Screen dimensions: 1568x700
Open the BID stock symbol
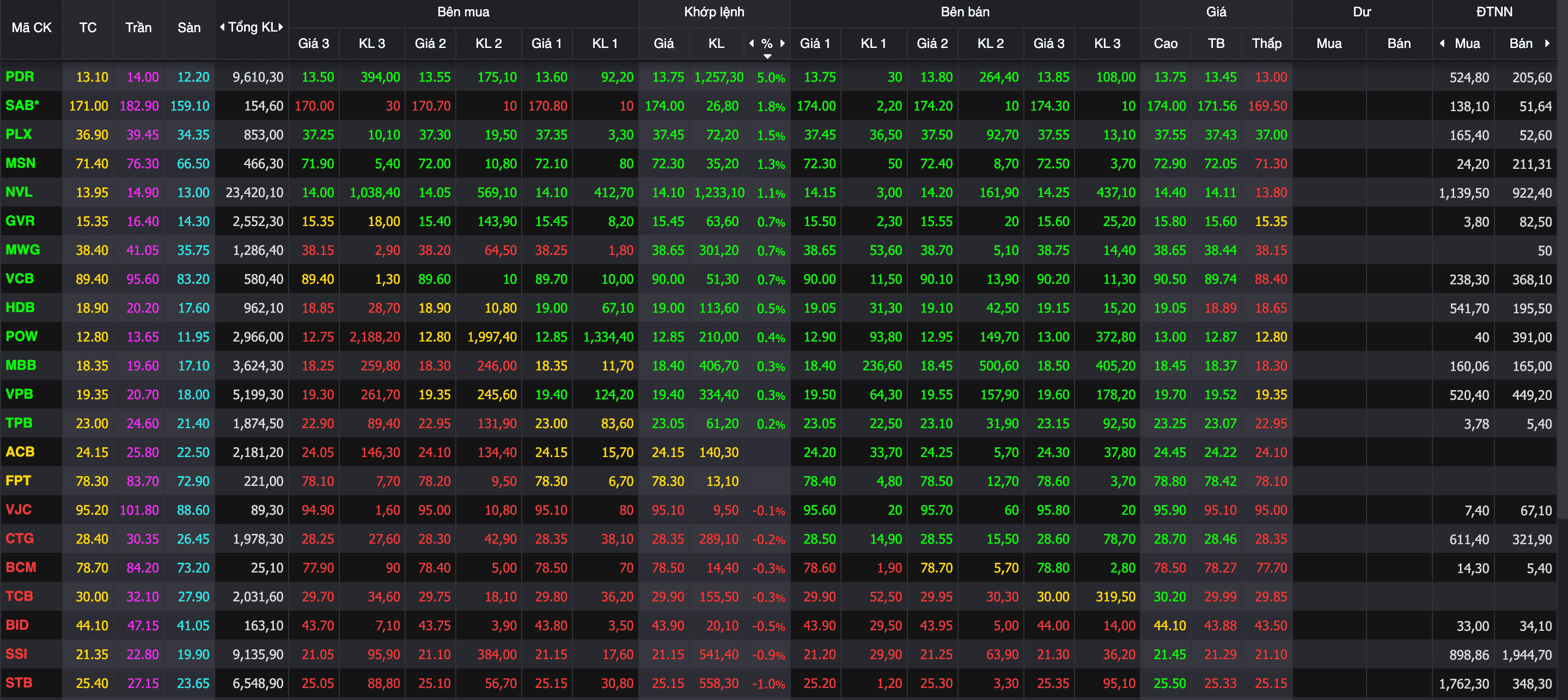[17, 624]
